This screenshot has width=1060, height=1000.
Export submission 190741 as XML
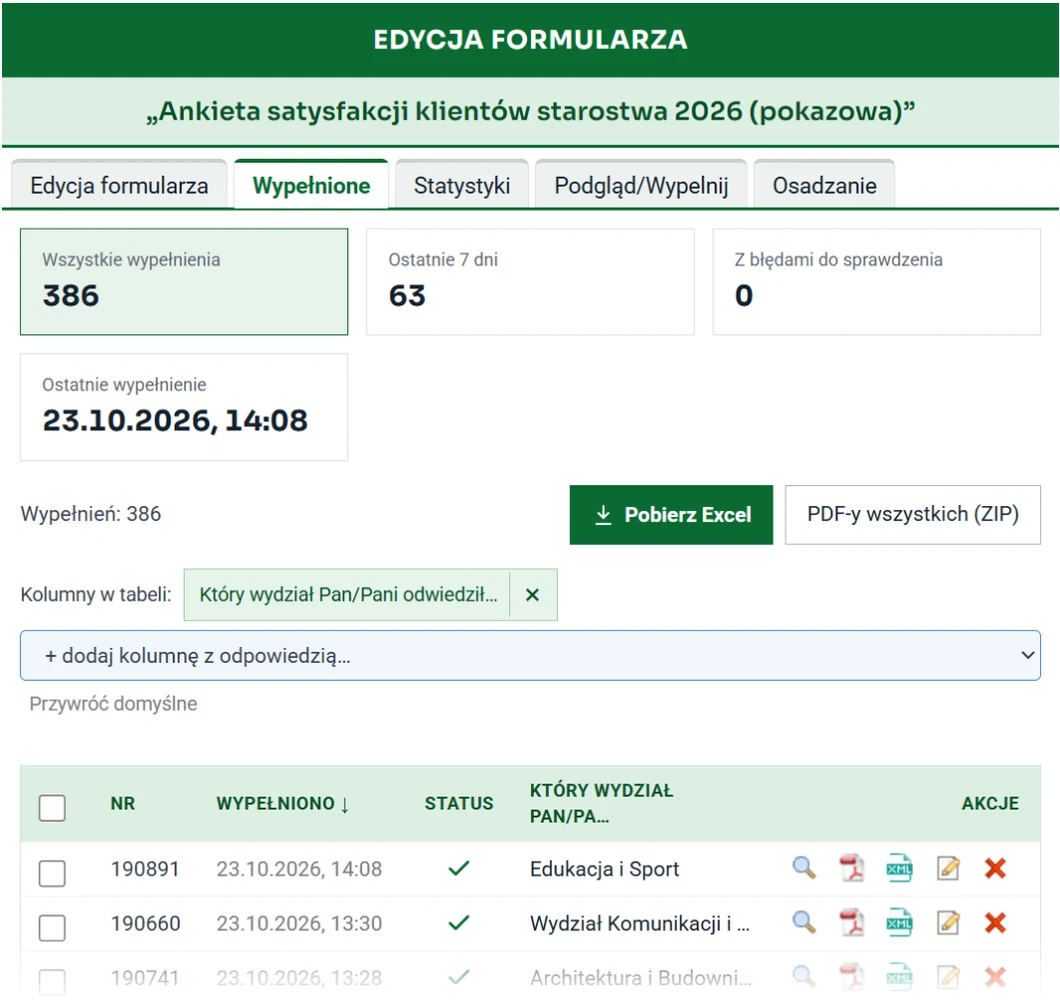pyautogui.click(x=899, y=977)
